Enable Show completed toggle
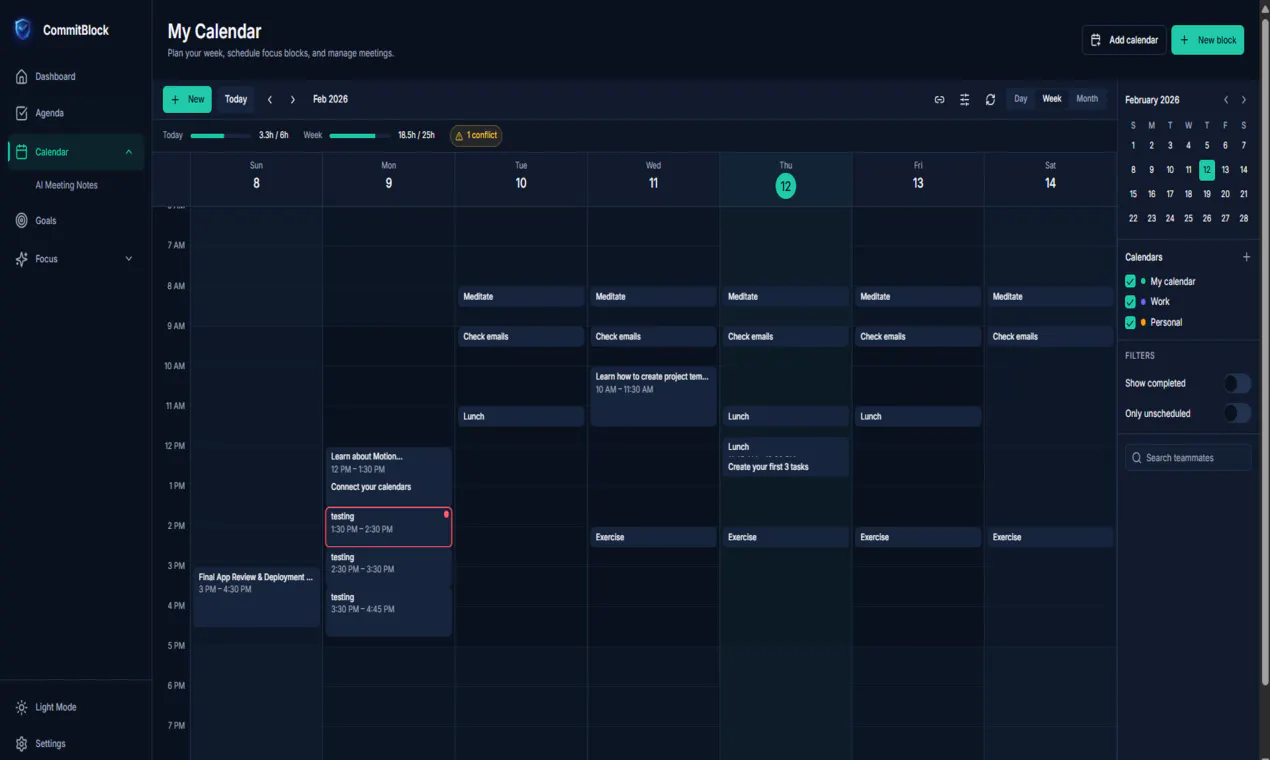The image size is (1270, 760). pyautogui.click(x=1237, y=383)
